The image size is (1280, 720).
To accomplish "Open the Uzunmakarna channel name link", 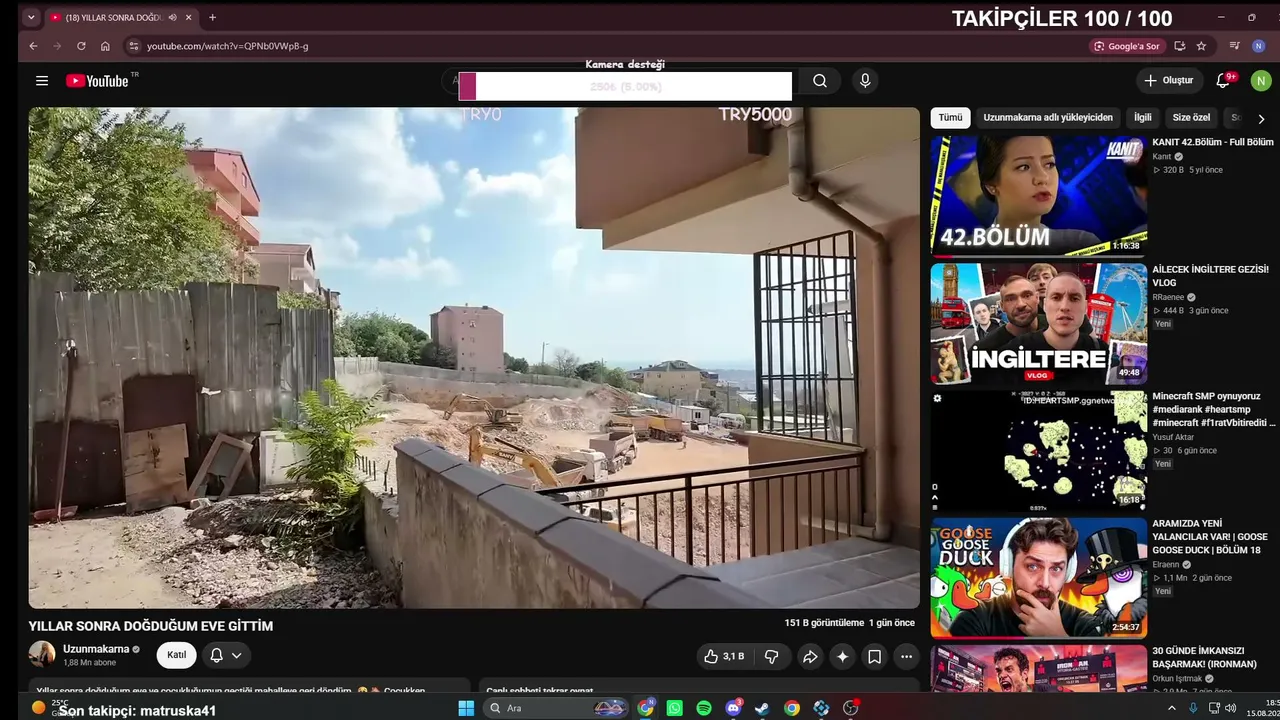I will pos(96,649).
